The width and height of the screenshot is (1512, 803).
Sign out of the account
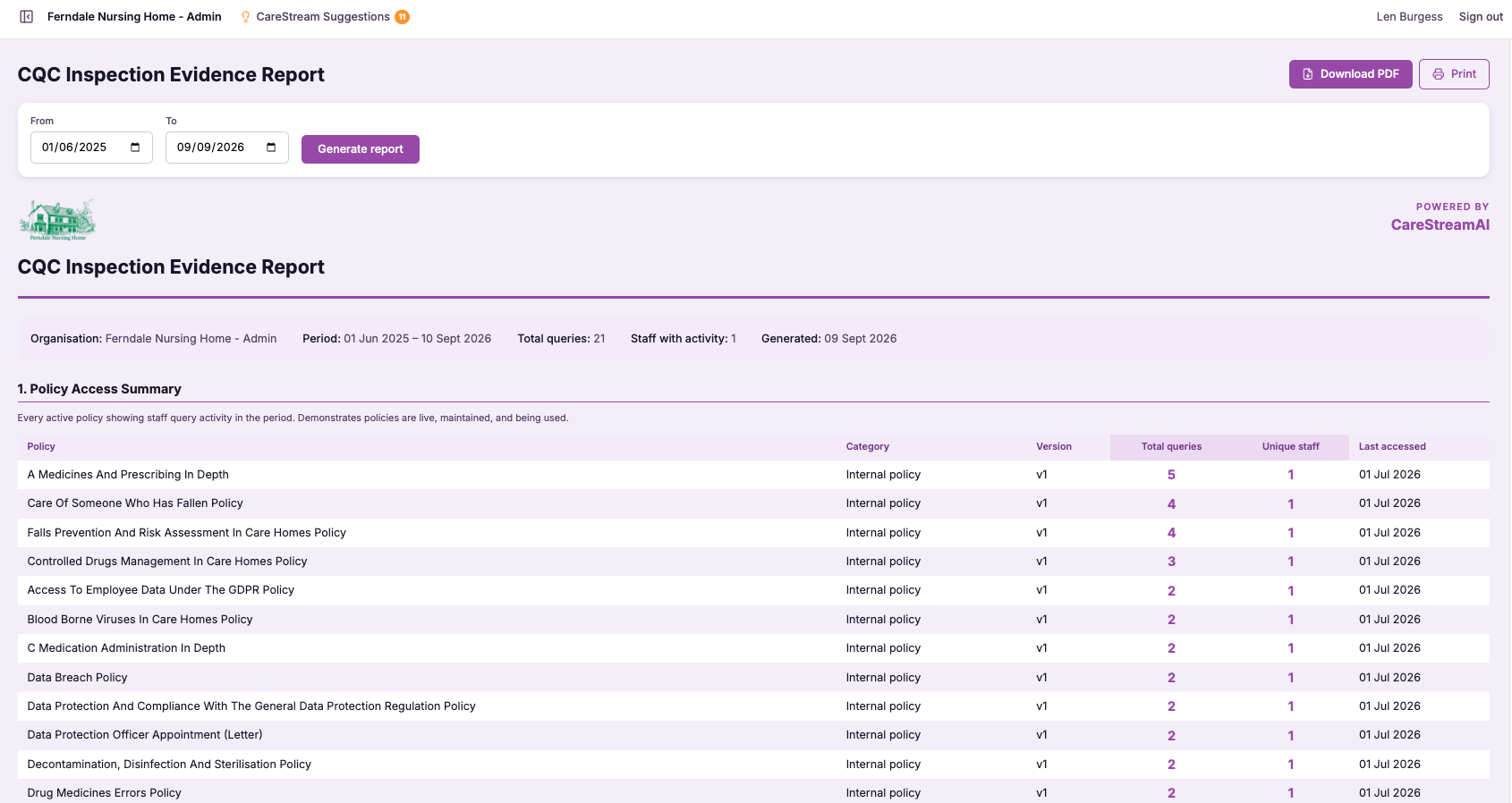(1481, 17)
